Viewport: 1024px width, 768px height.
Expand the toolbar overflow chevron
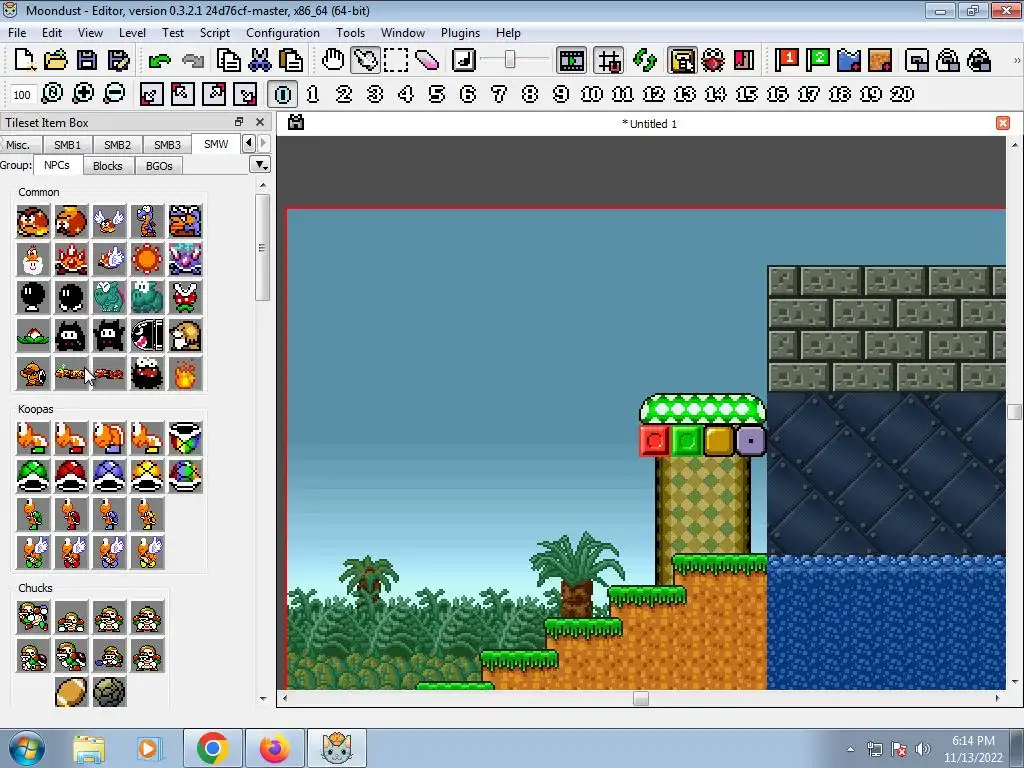[1016, 61]
